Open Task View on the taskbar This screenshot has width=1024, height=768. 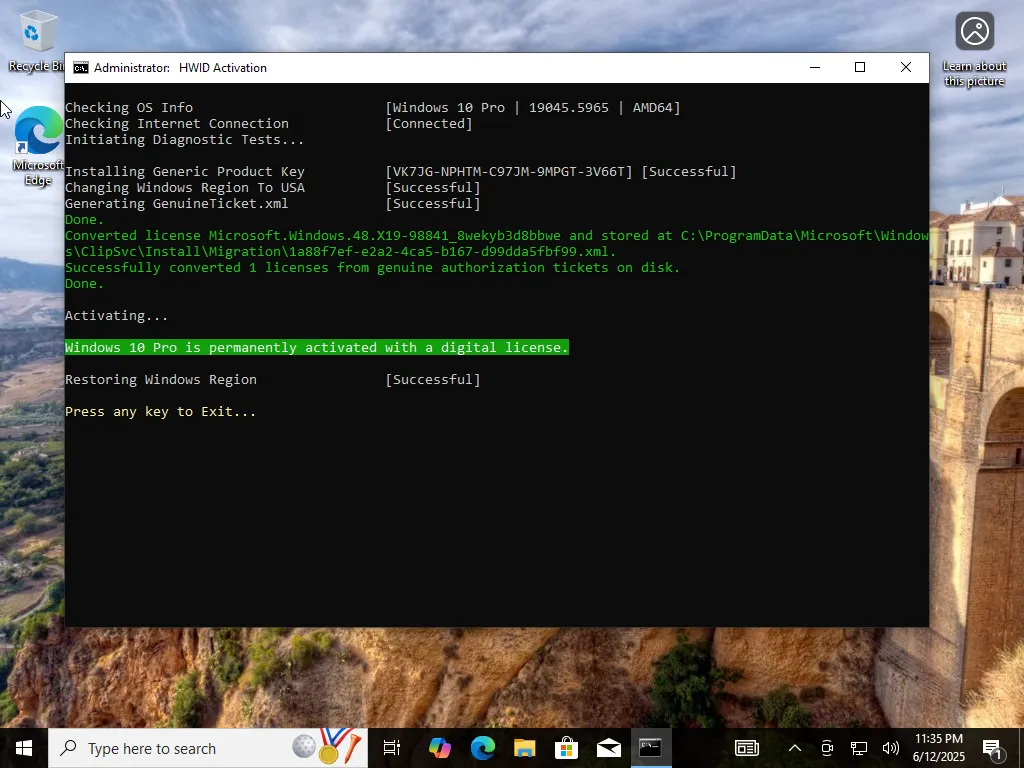click(392, 748)
